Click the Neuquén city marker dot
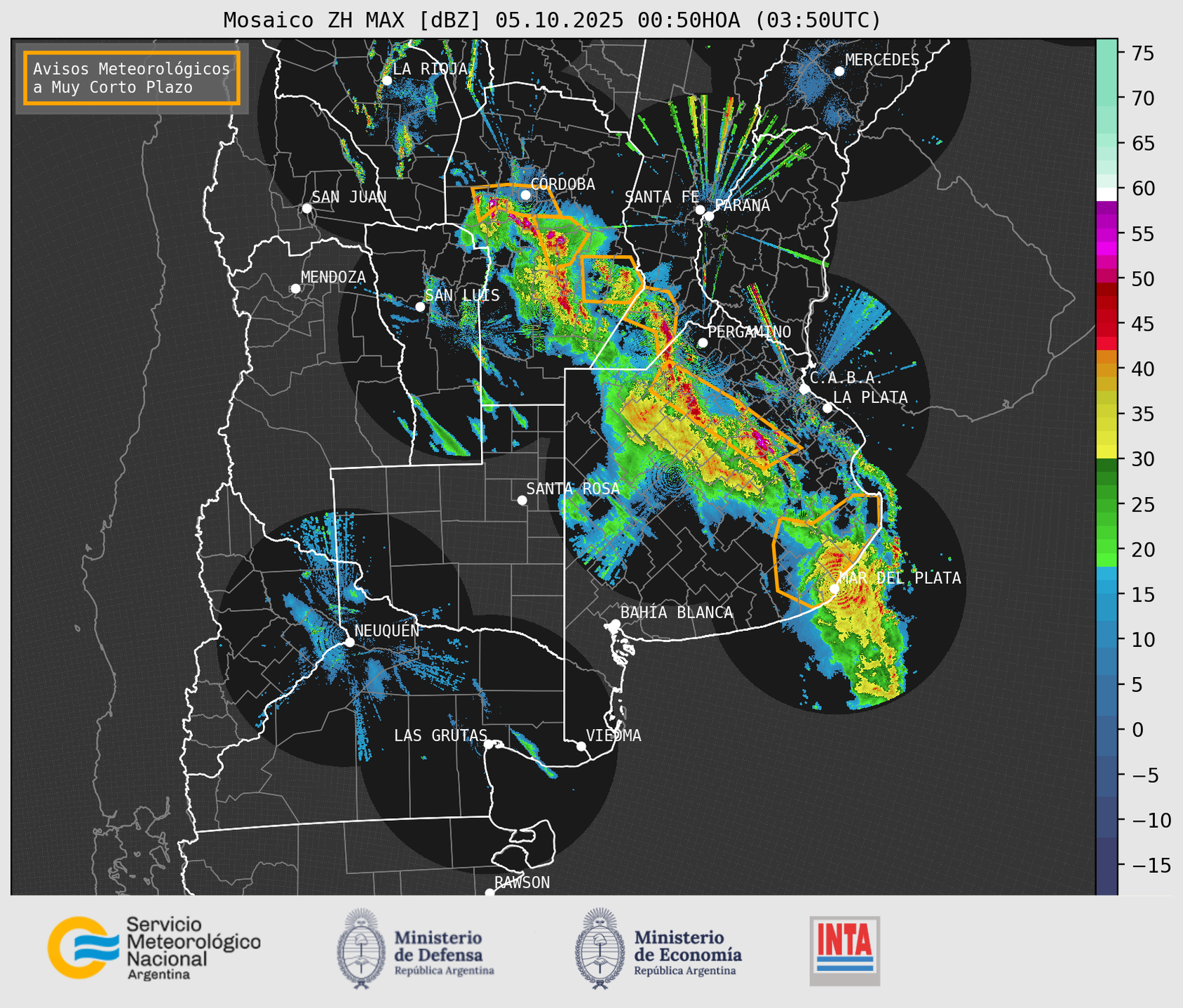1183x1008 pixels. [349, 642]
